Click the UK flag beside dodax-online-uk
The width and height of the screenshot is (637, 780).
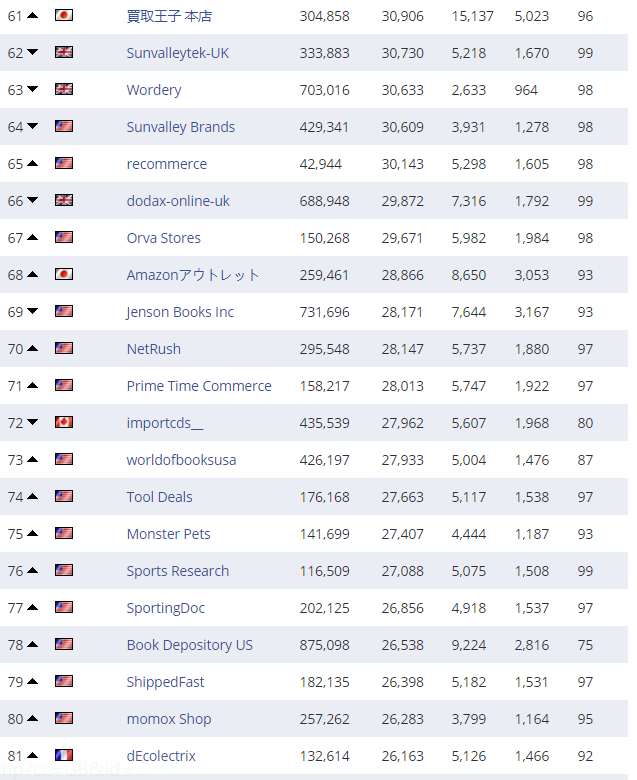64,201
